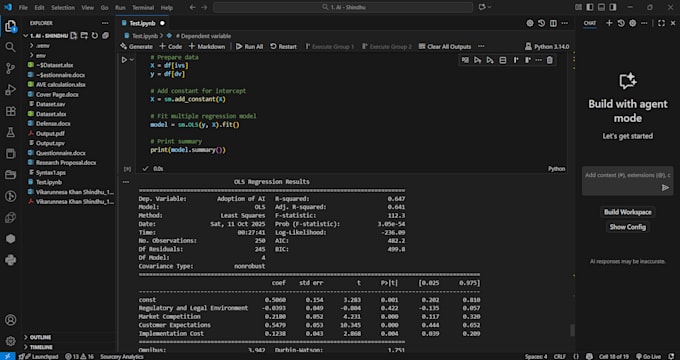This screenshot has height=360, width=680.
Task: Open the File menu
Action: 23,7
